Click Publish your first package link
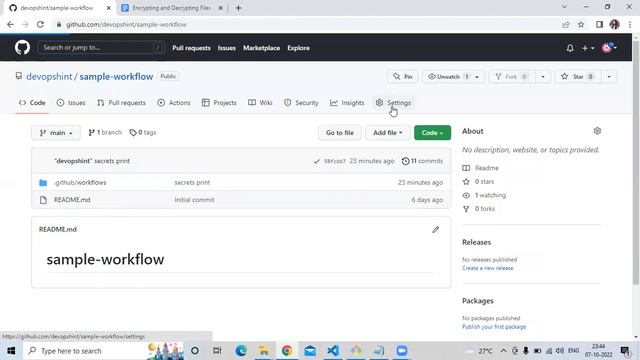Viewport: 640px width, 360px height. click(x=494, y=327)
